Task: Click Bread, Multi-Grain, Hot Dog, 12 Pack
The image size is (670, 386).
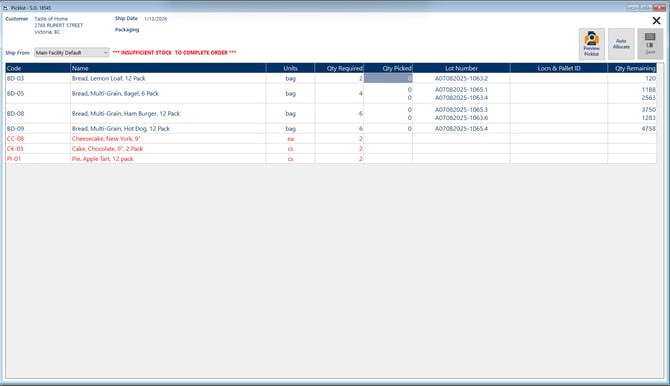Action: [121, 128]
